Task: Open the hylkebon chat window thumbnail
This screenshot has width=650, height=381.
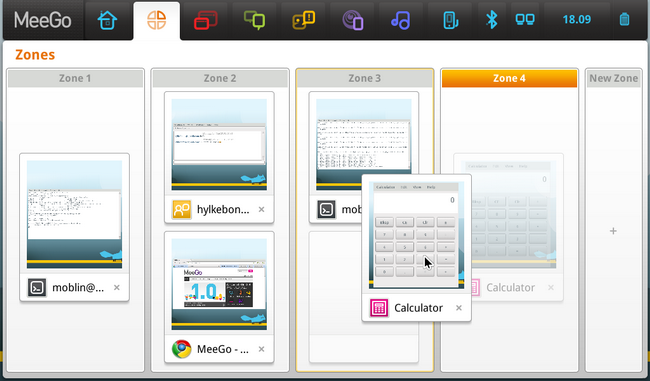Action: (x=219, y=144)
